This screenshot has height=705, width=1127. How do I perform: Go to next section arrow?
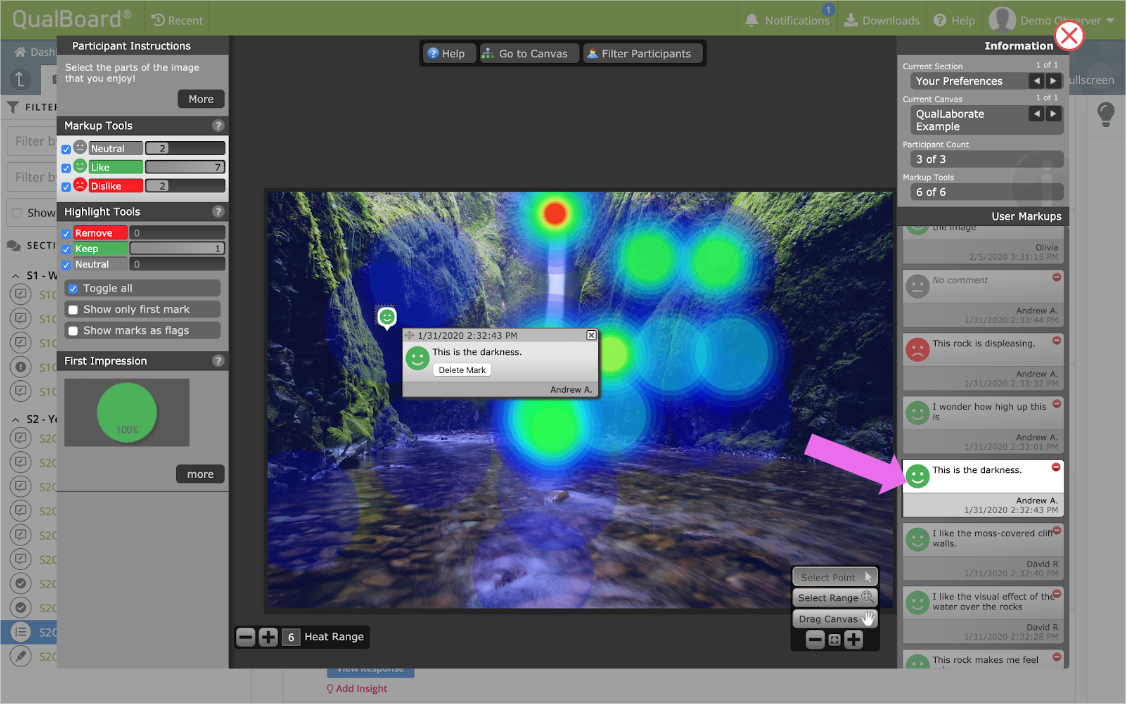tap(1053, 81)
